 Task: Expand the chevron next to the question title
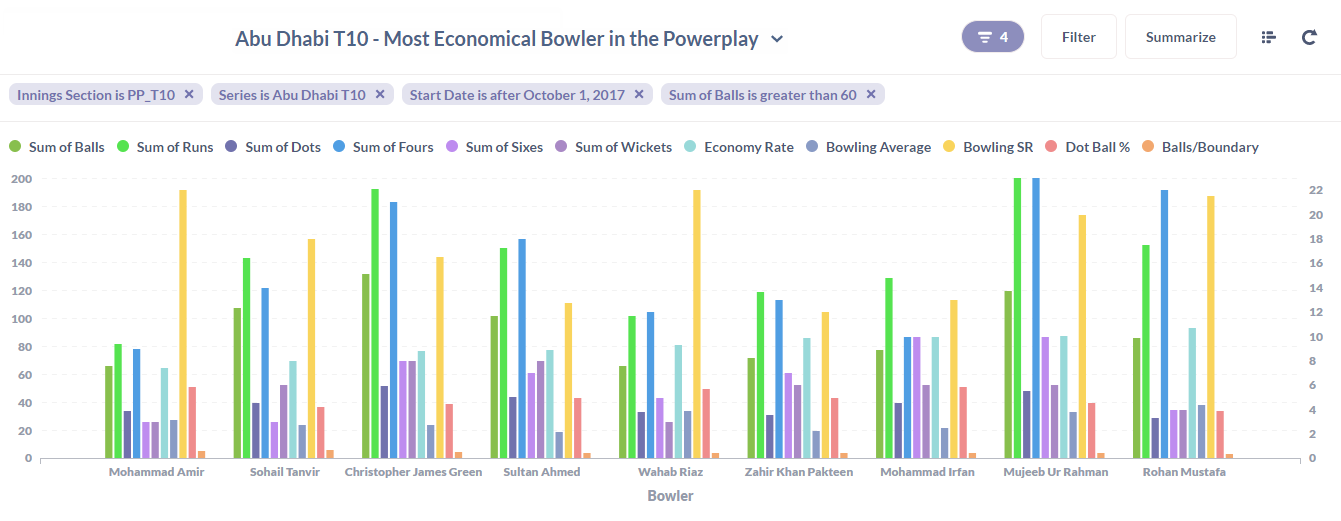777,39
